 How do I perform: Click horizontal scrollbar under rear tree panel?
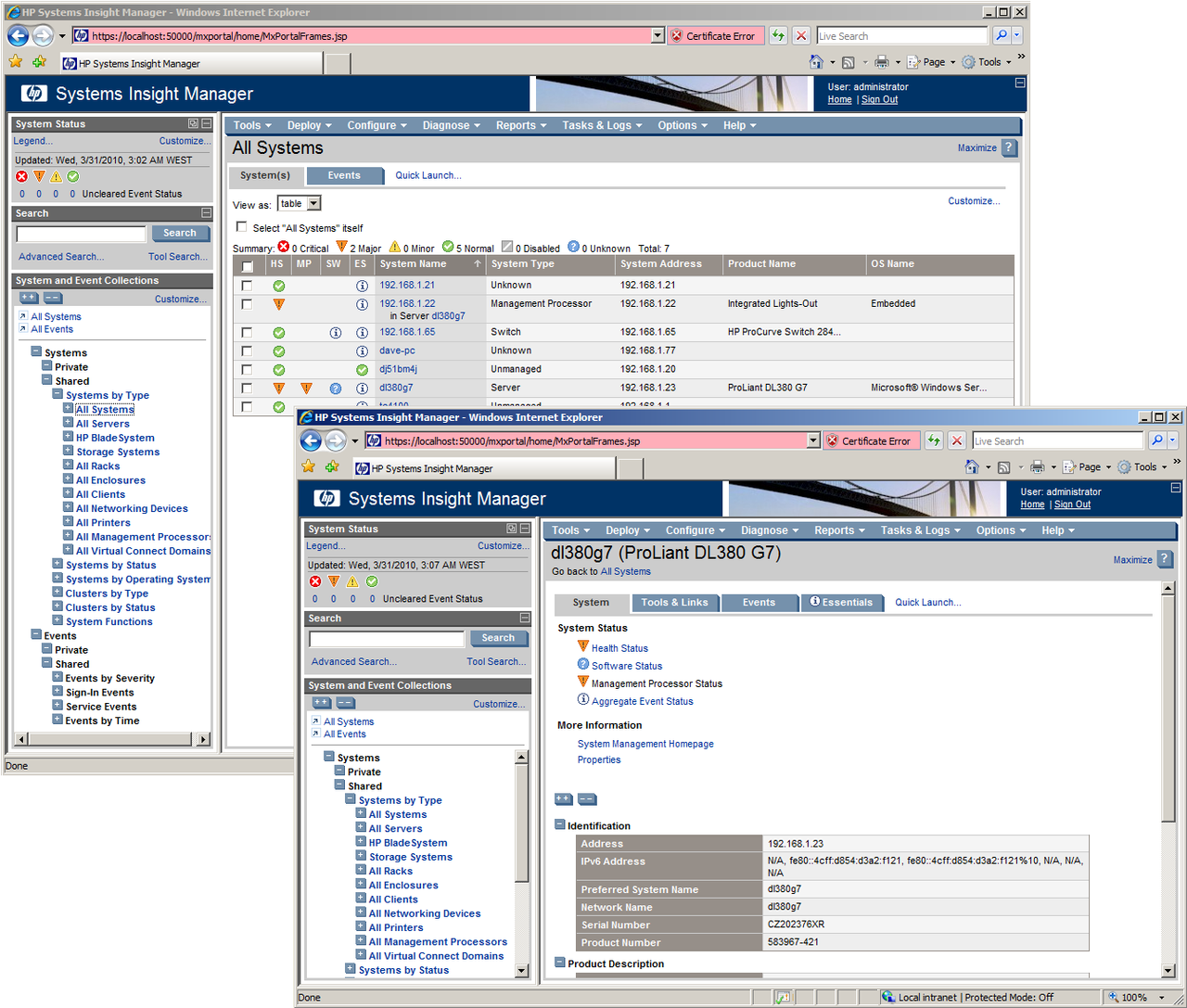(112, 739)
